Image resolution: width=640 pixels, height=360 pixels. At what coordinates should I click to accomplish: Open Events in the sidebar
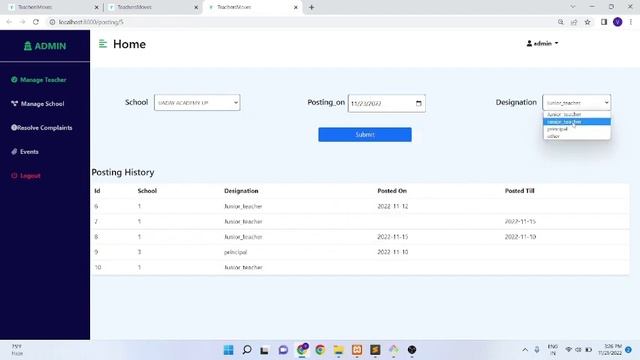click(x=25, y=152)
